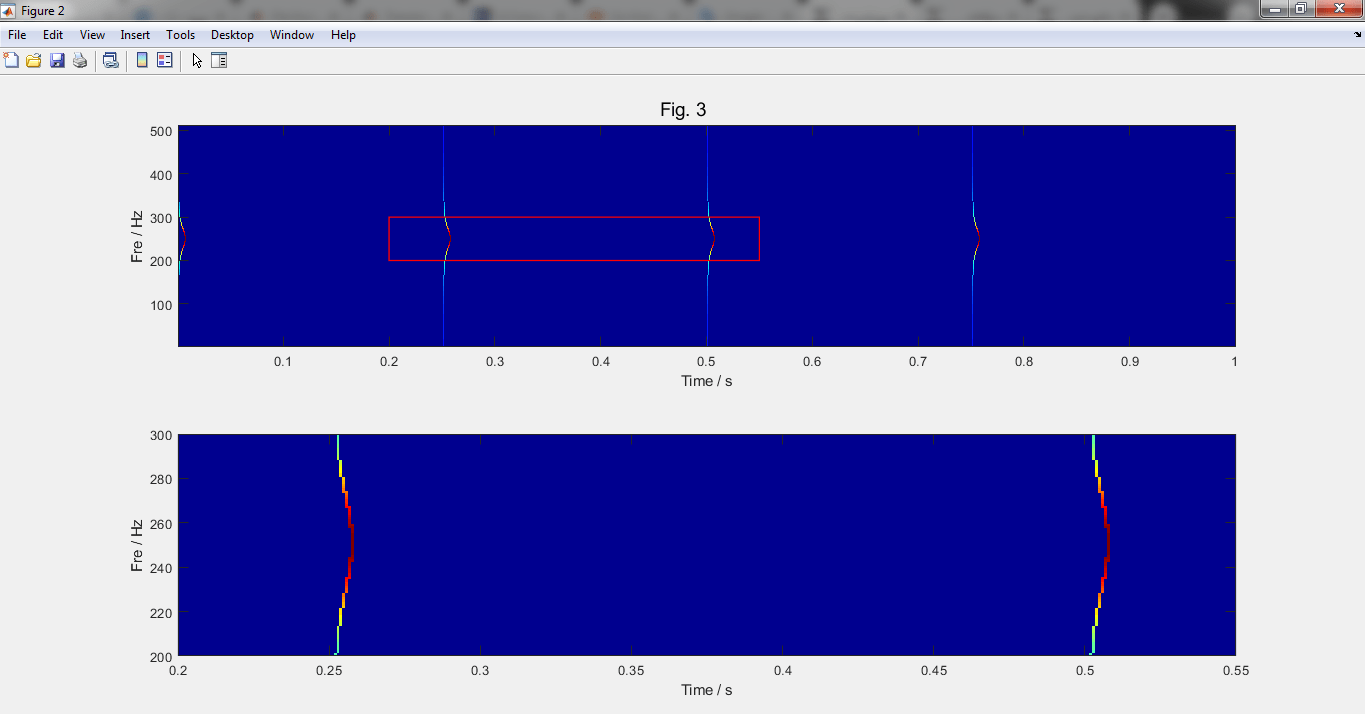Viewport: 1365px width, 714px height.
Task: Click the red curved ridge near 0.25 s lower plot
Action: [350, 545]
